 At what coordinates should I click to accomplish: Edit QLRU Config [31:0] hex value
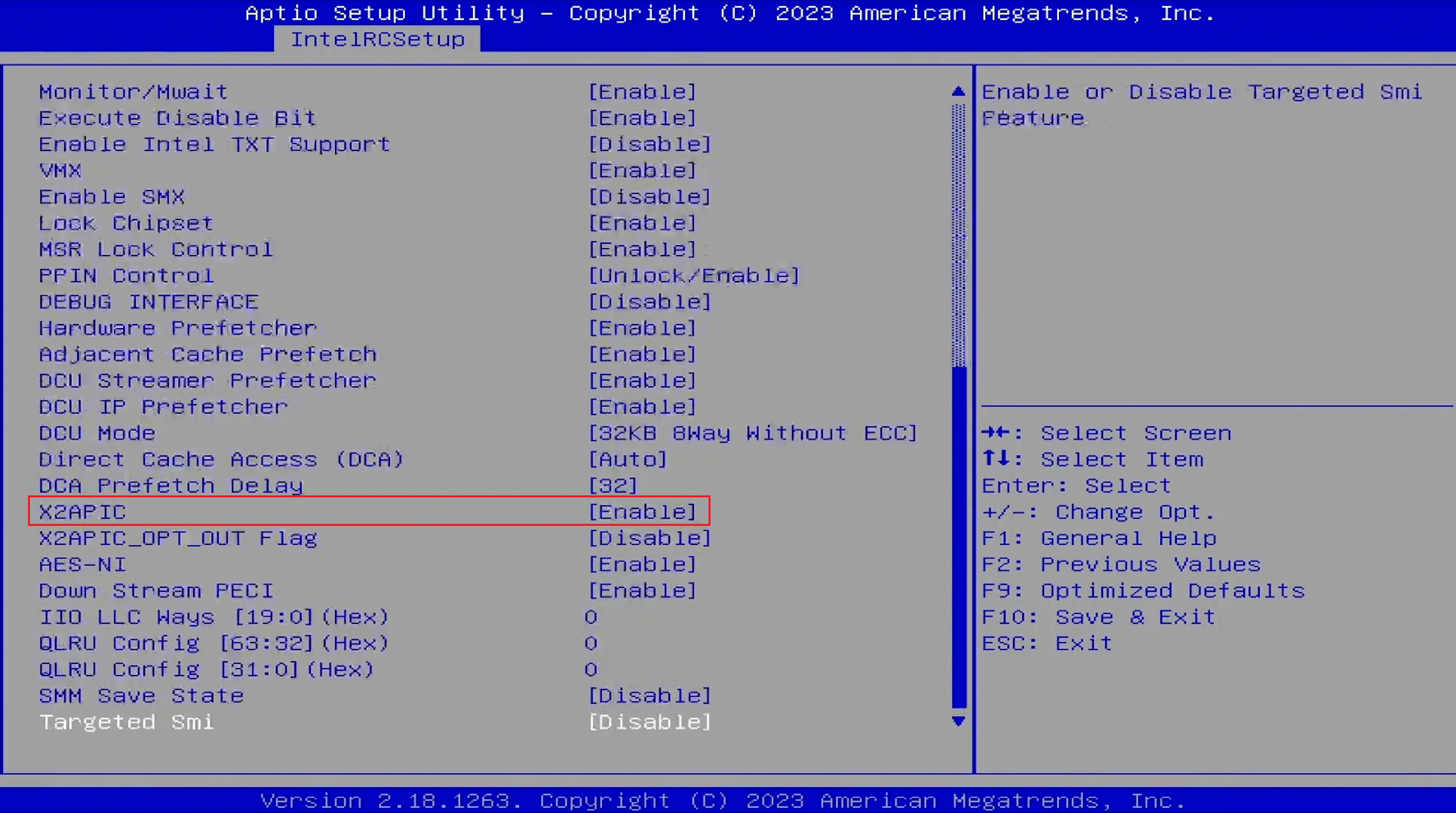tap(591, 669)
